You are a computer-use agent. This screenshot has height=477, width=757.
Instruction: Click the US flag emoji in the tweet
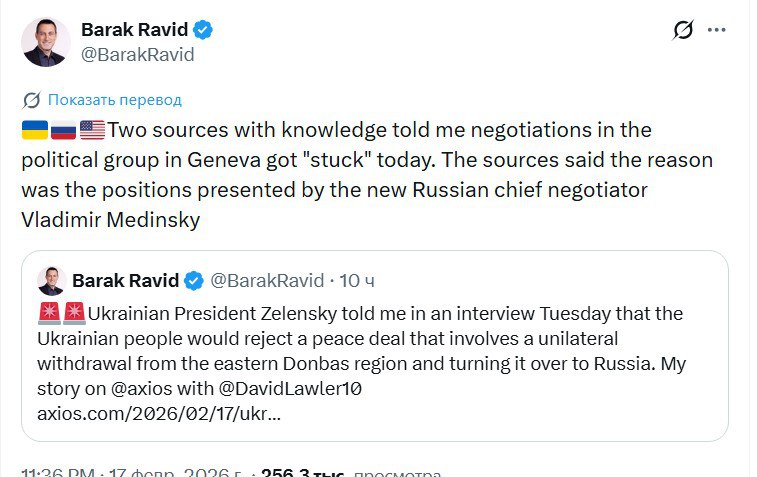(92, 130)
